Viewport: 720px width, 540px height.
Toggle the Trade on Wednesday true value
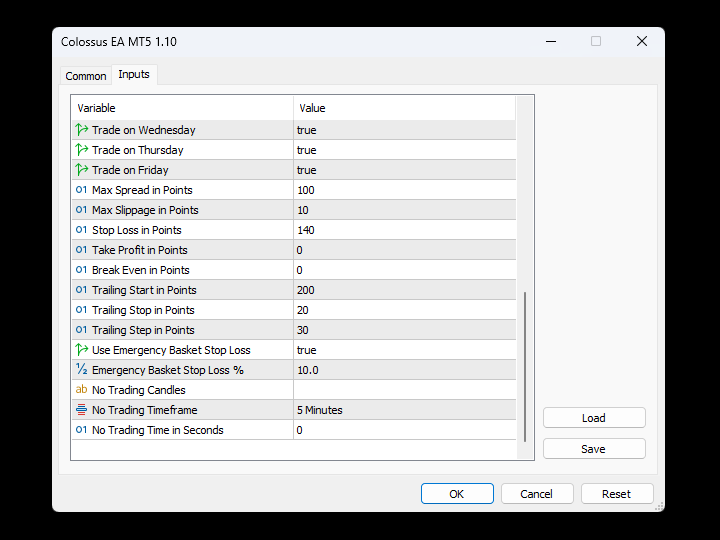click(405, 130)
